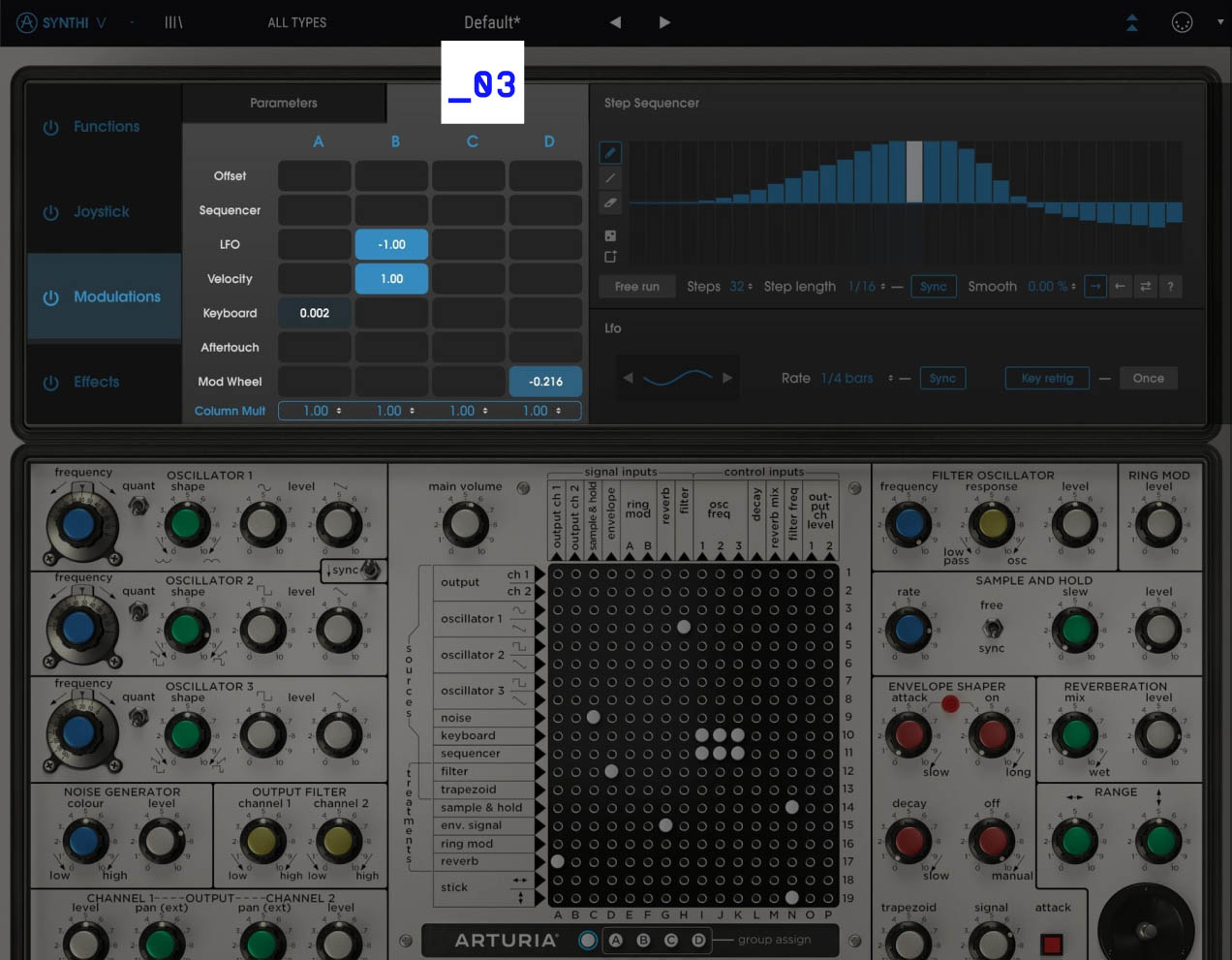Go to the next preset arrow
Screen dimensions: 1232x960
point(664,22)
